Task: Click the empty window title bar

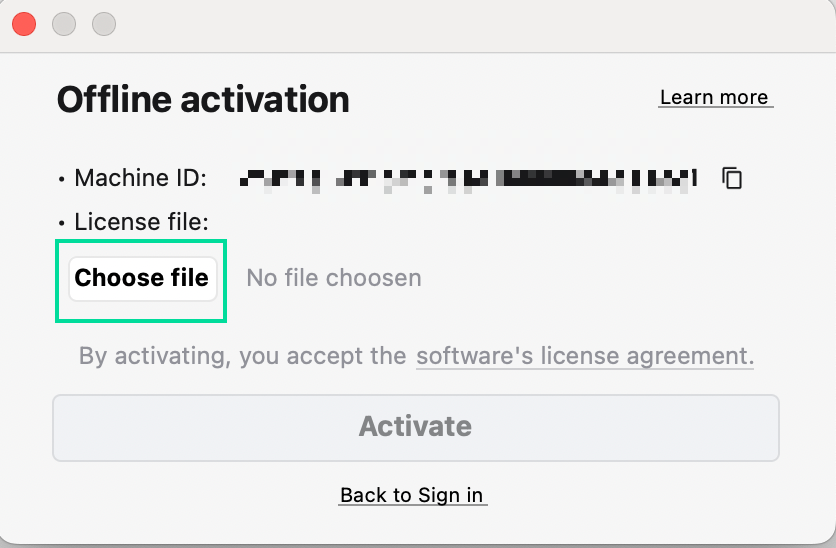Action: (x=450, y=24)
